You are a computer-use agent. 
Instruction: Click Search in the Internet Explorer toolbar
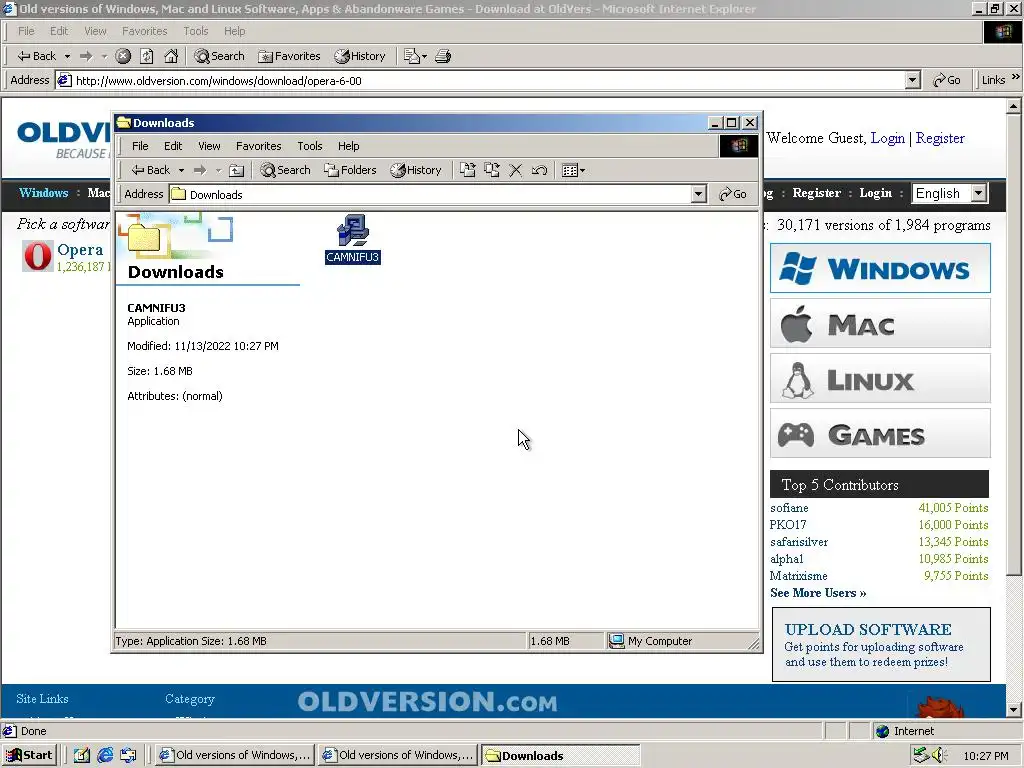coord(219,56)
